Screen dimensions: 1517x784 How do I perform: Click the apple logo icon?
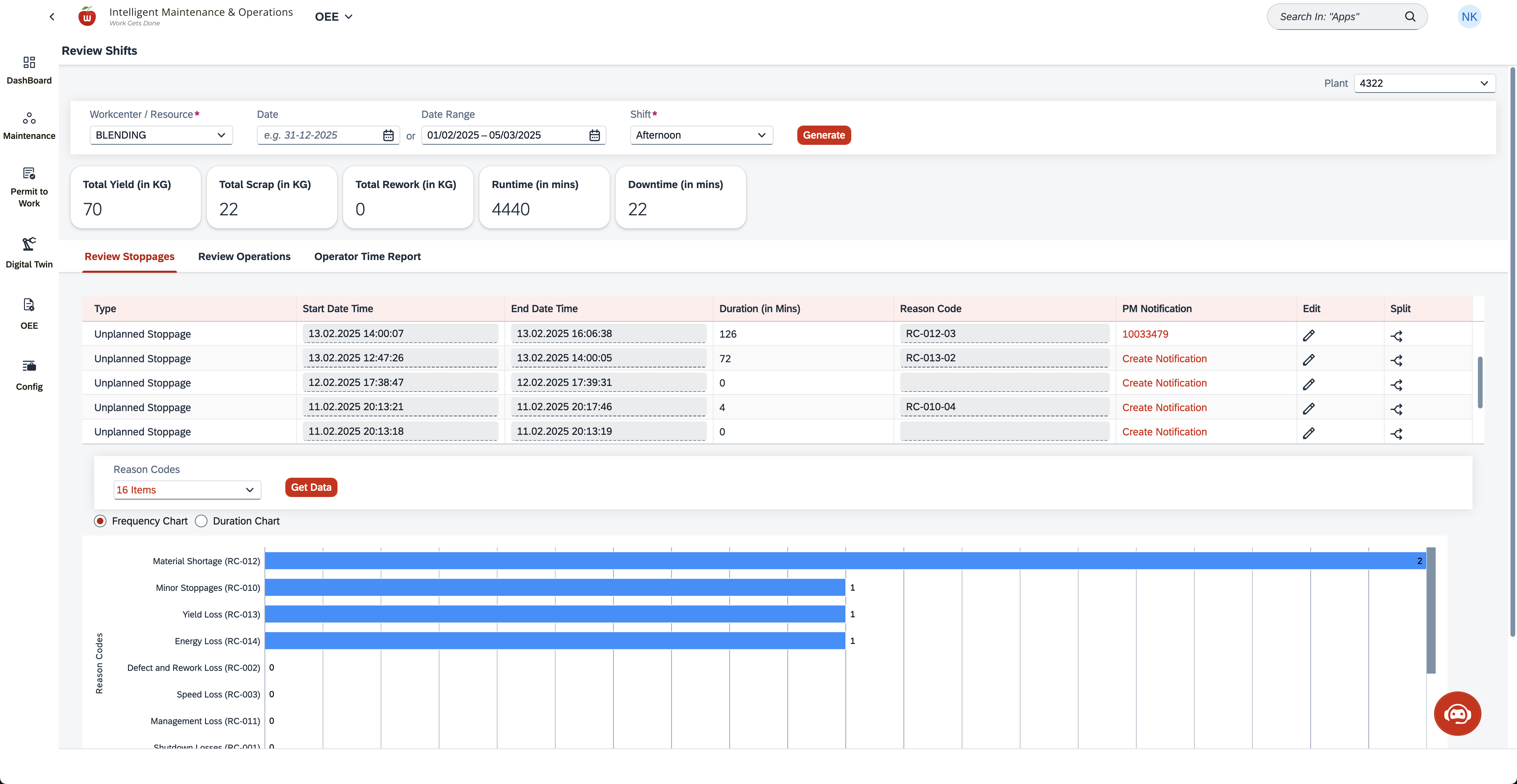[87, 17]
